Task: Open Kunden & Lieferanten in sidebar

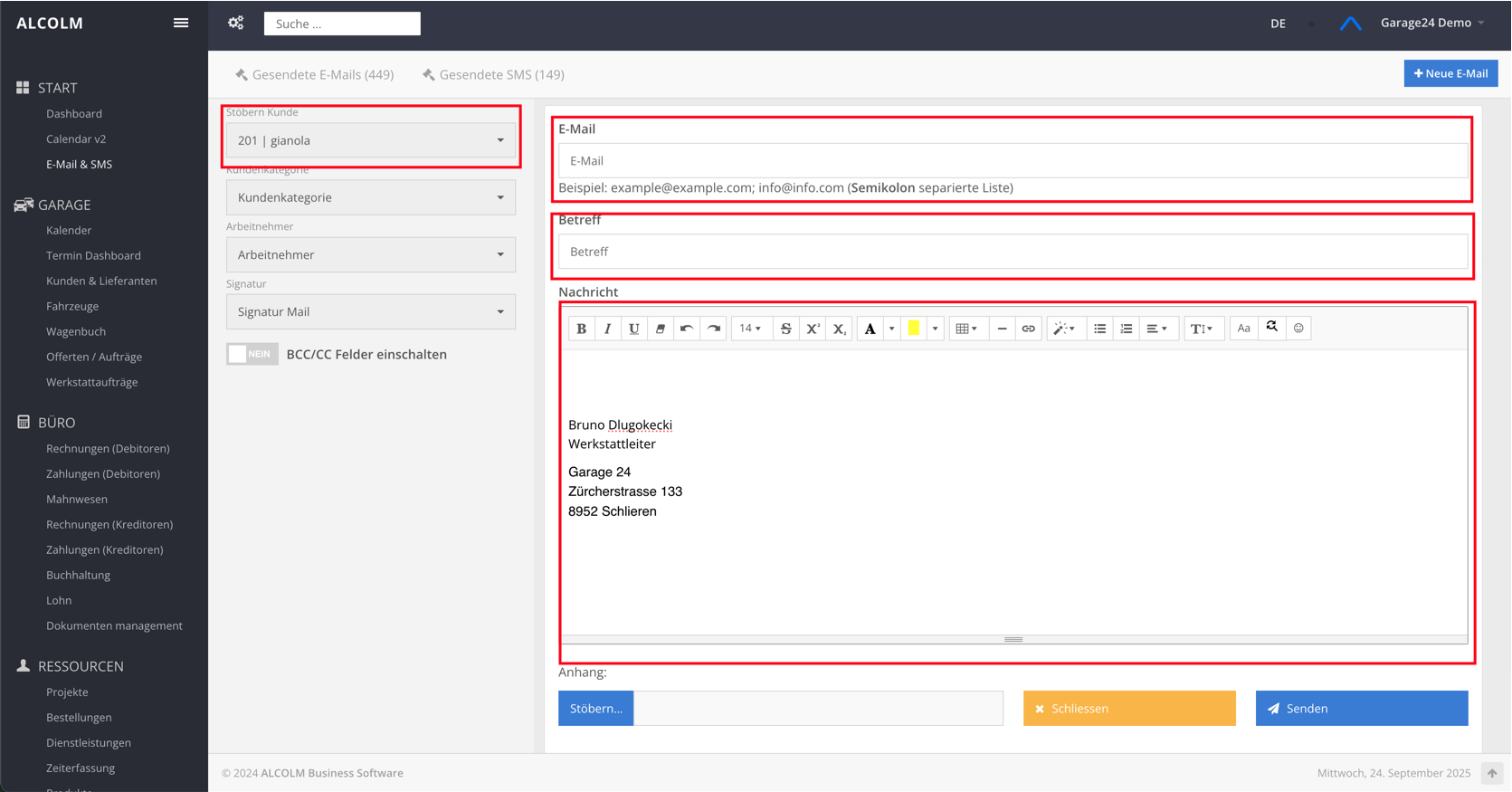Action: (x=101, y=281)
